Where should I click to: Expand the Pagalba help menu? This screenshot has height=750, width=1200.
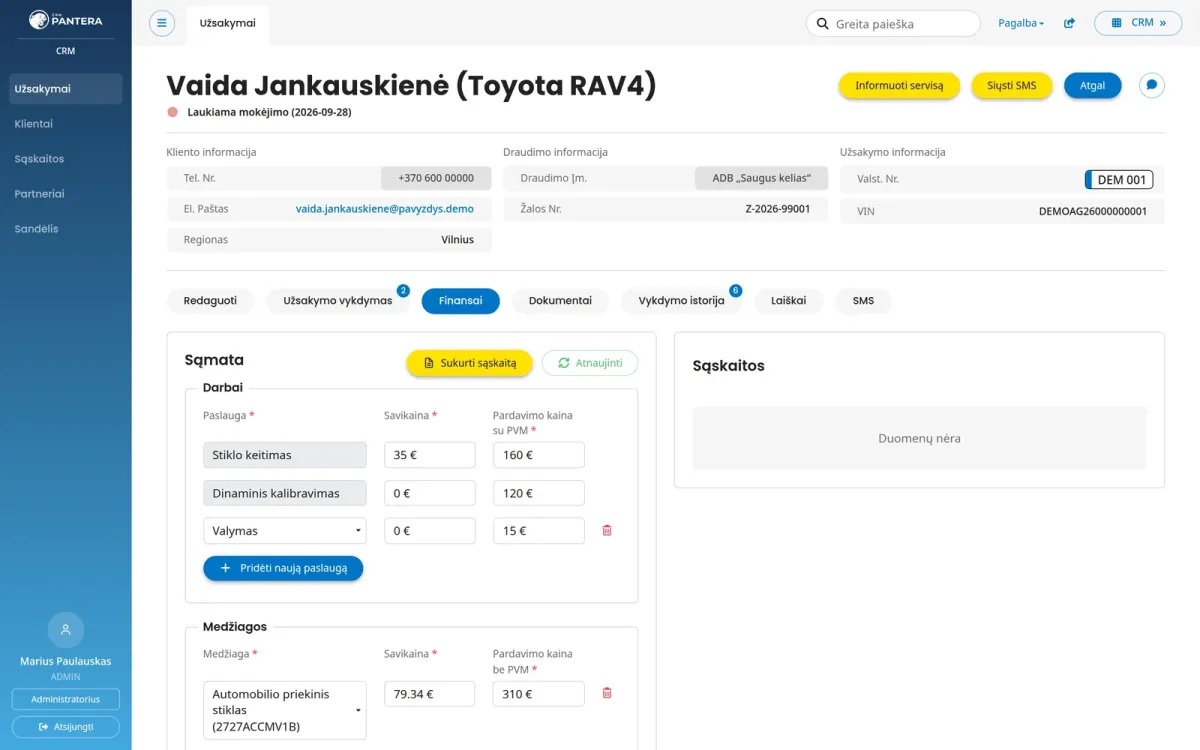click(1021, 23)
